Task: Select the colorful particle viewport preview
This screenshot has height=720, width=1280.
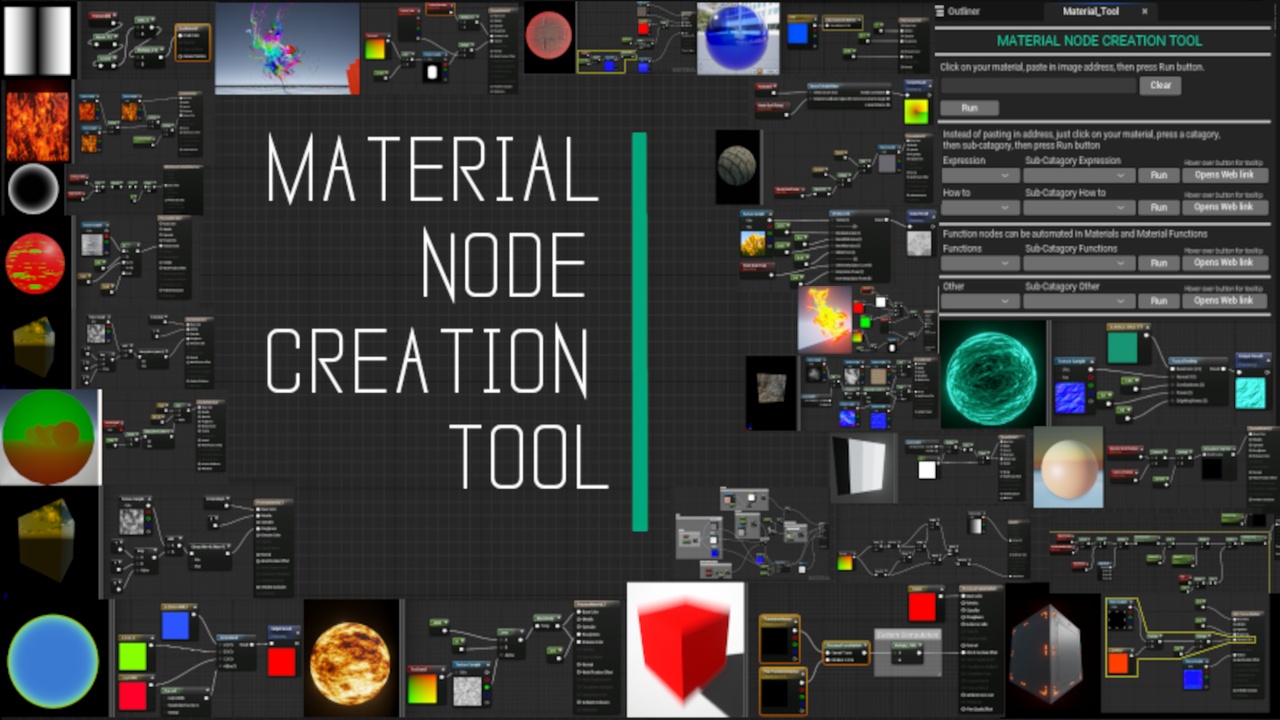Action: 287,48
